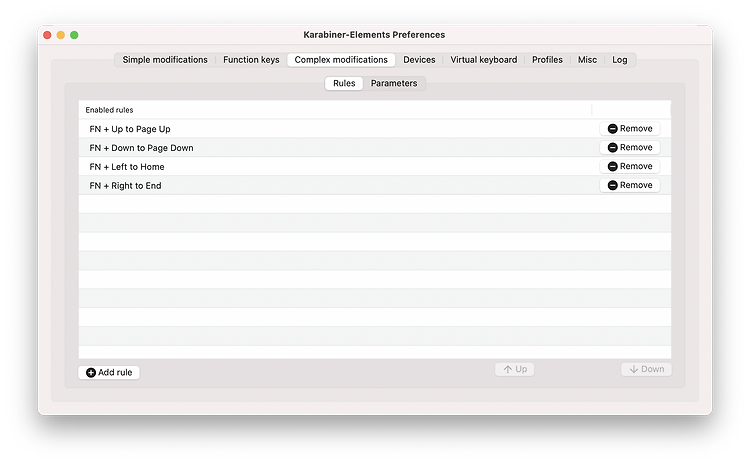Remove the FN + Up to Page Up rule
This screenshot has height=465, width=750.
[x=630, y=129]
